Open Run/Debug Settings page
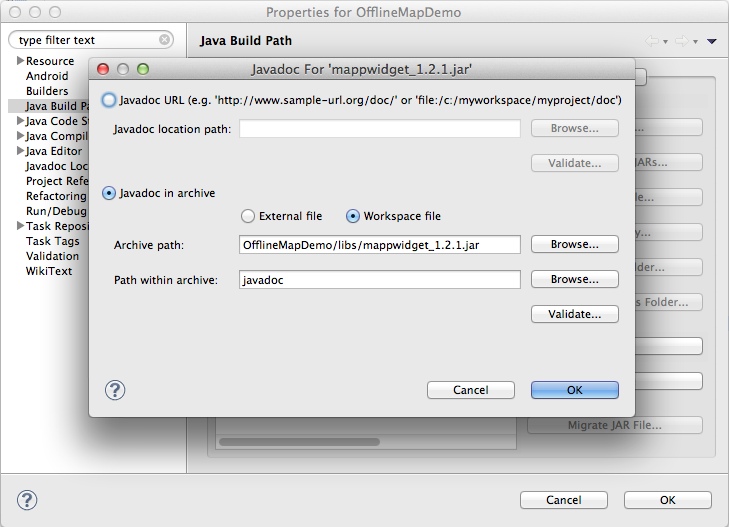Screen dimensions: 729x527 (56, 211)
